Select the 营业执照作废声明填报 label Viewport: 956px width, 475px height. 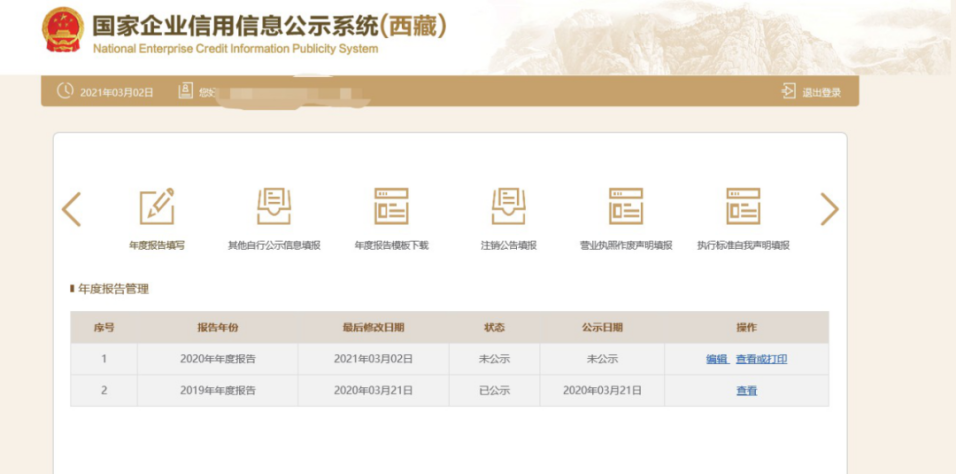[x=626, y=246]
